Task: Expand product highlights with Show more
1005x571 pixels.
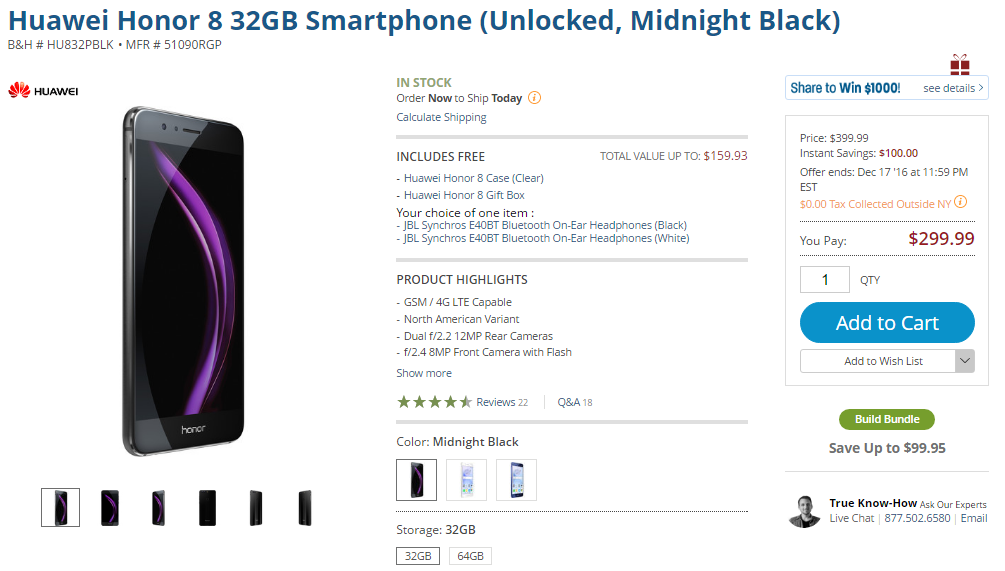Action: click(424, 373)
